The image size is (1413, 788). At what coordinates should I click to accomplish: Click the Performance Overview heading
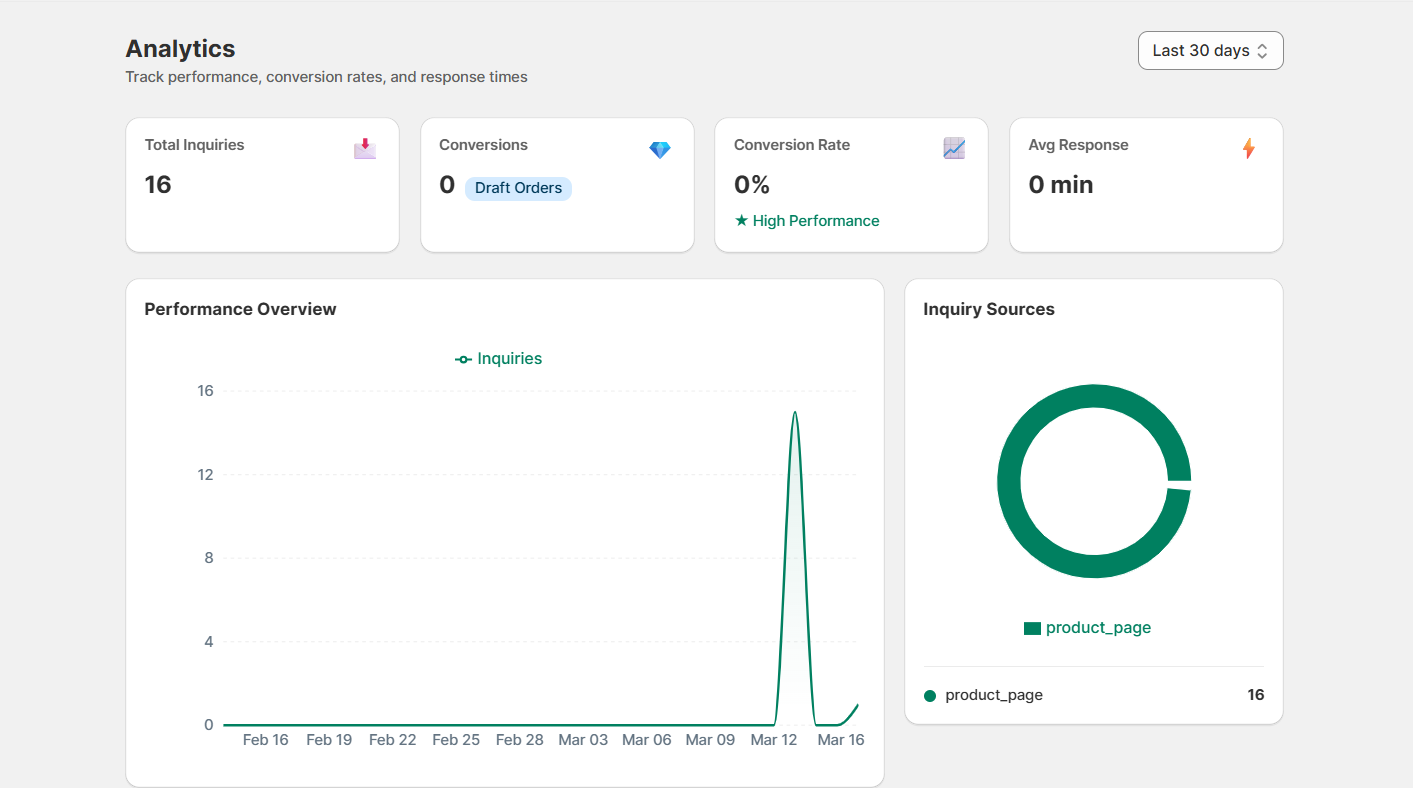240,309
